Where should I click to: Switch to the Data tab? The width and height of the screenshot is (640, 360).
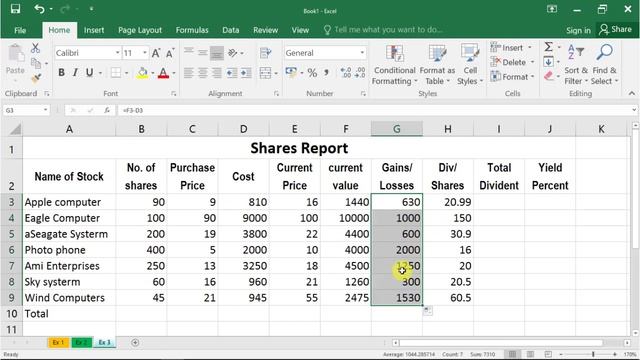[231, 30]
